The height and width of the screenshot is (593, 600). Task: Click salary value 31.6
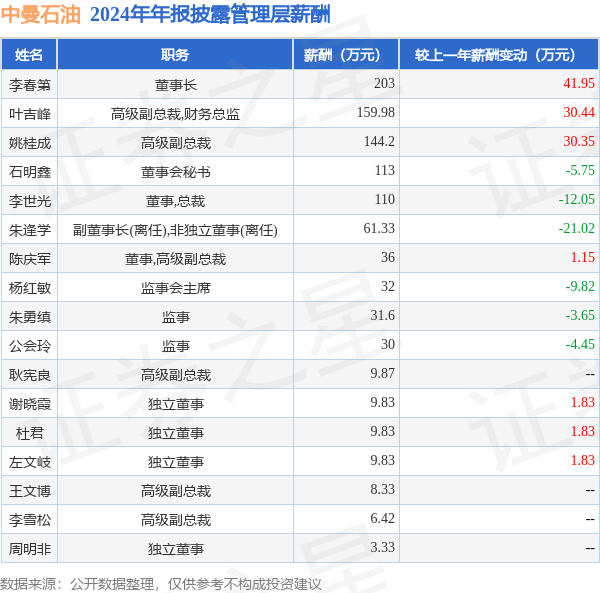point(383,316)
